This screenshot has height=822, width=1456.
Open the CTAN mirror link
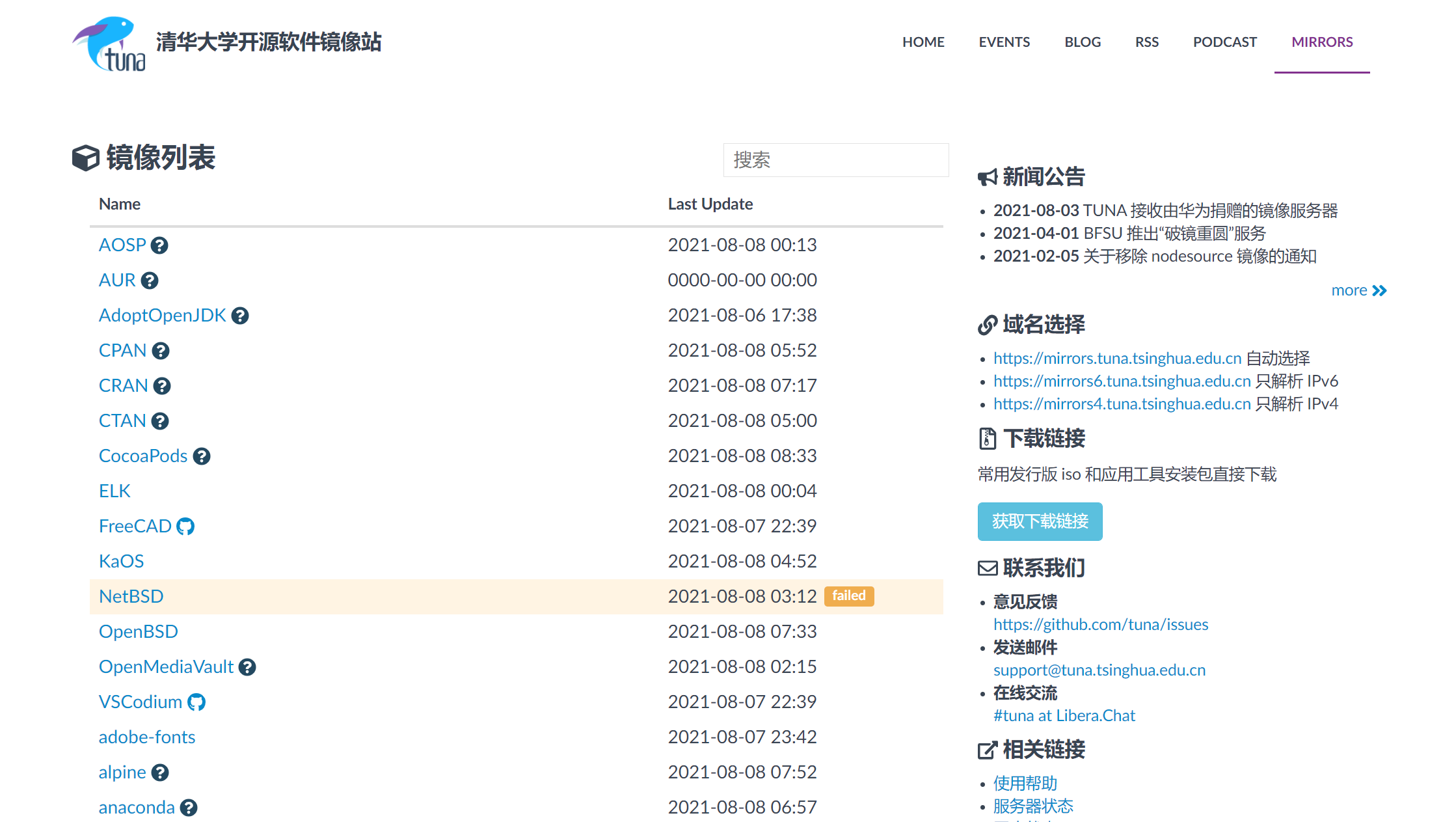pos(122,420)
